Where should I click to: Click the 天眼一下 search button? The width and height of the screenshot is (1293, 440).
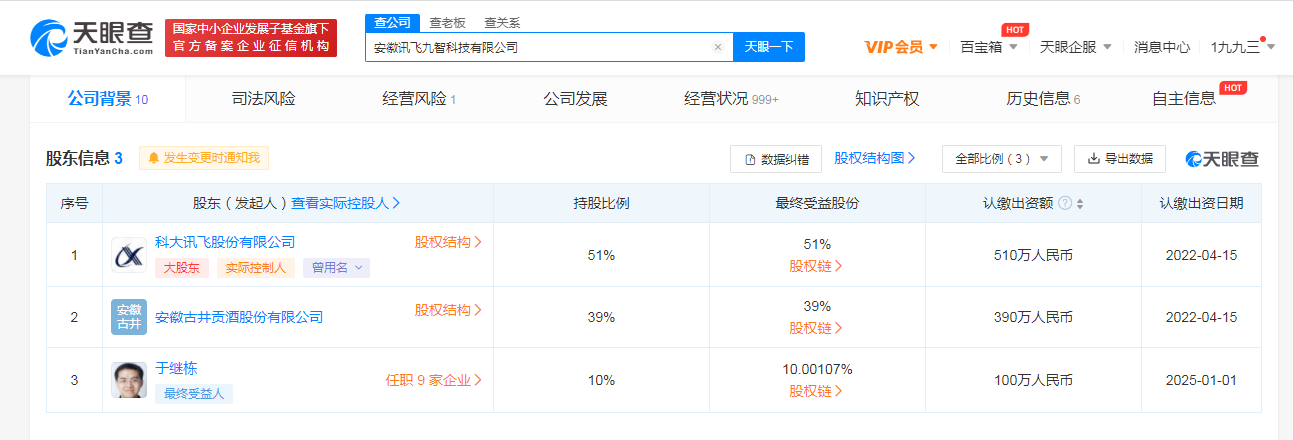coord(769,47)
